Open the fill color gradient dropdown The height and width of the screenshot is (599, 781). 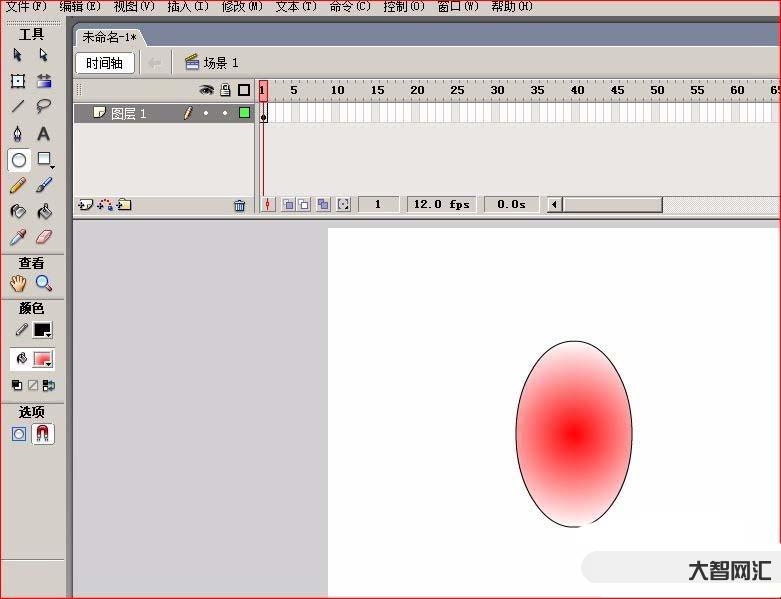(43, 359)
